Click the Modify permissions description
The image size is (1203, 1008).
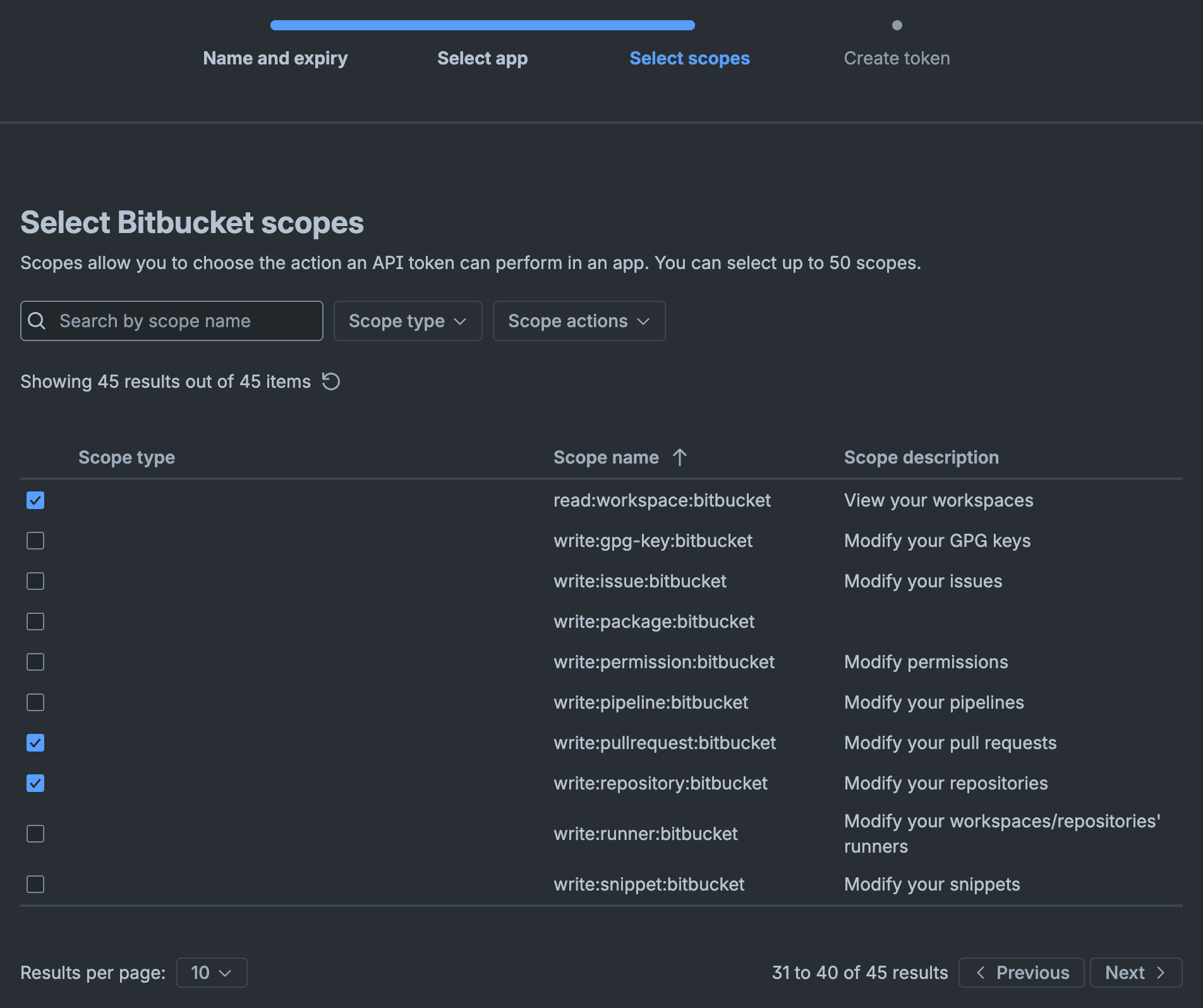click(926, 662)
